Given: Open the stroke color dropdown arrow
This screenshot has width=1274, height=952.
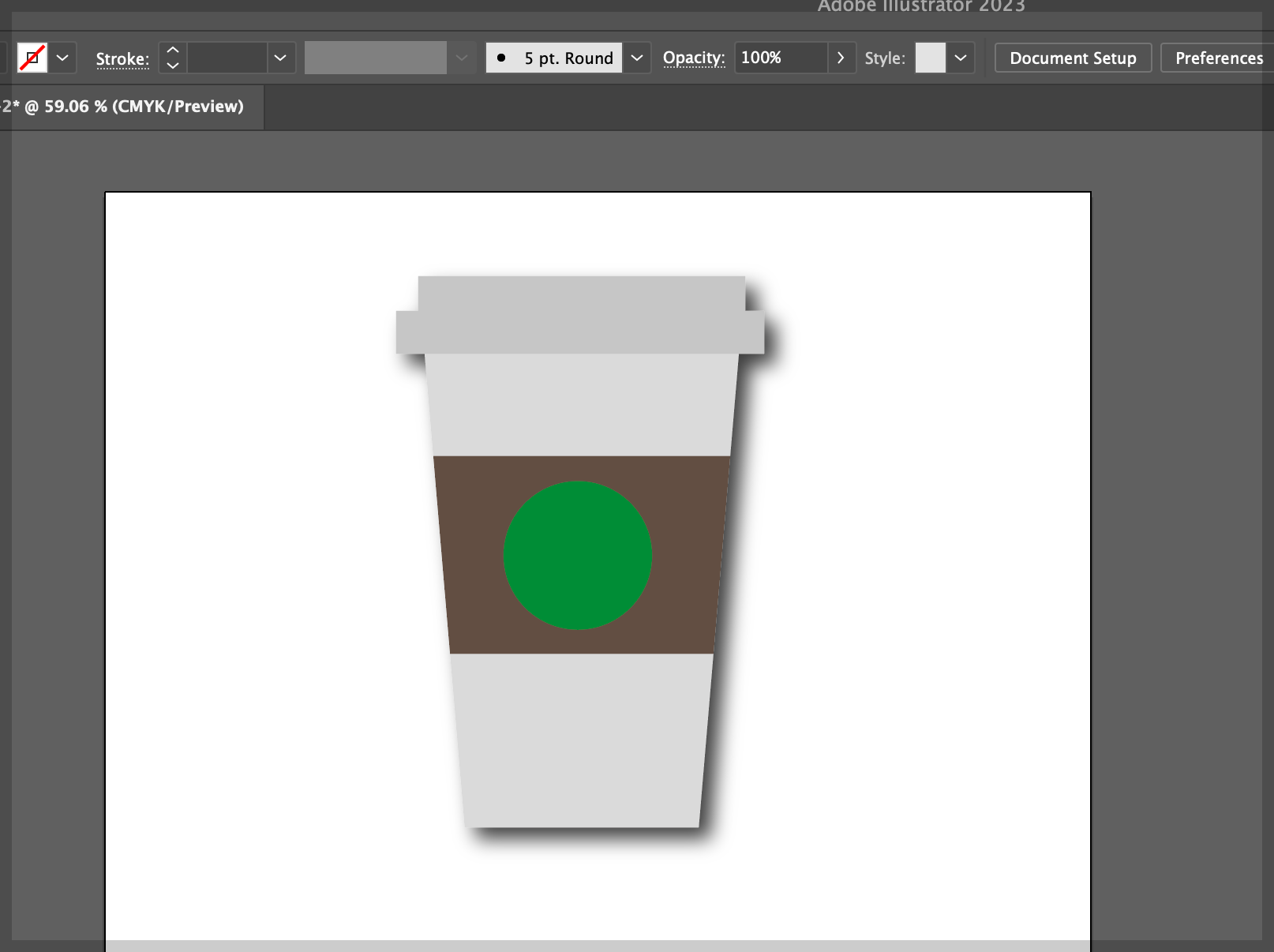Looking at the screenshot, I should tap(62, 58).
